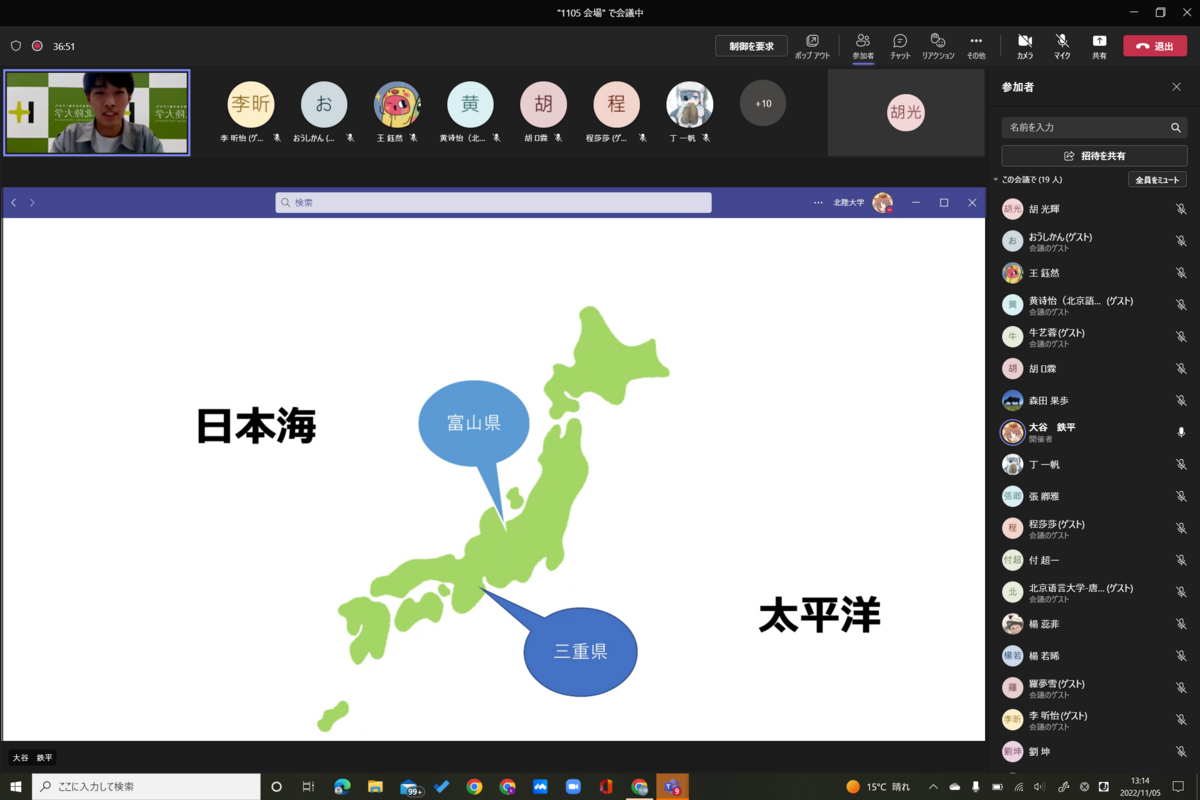Click mic icon beside 大谷 鉄平
Screen dimensions: 1200x800
tap(1181, 432)
